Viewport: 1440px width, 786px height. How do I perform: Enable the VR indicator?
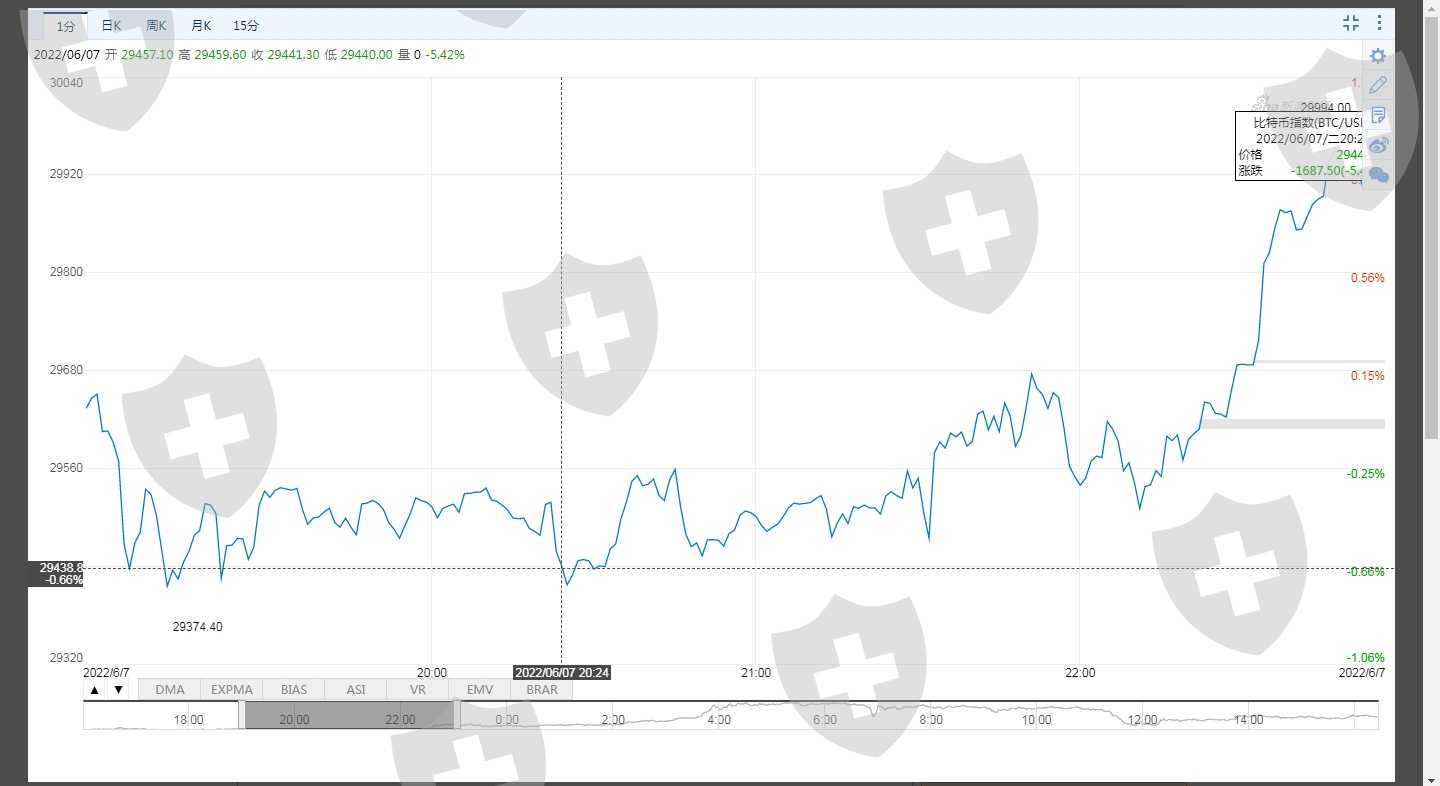[x=418, y=690]
